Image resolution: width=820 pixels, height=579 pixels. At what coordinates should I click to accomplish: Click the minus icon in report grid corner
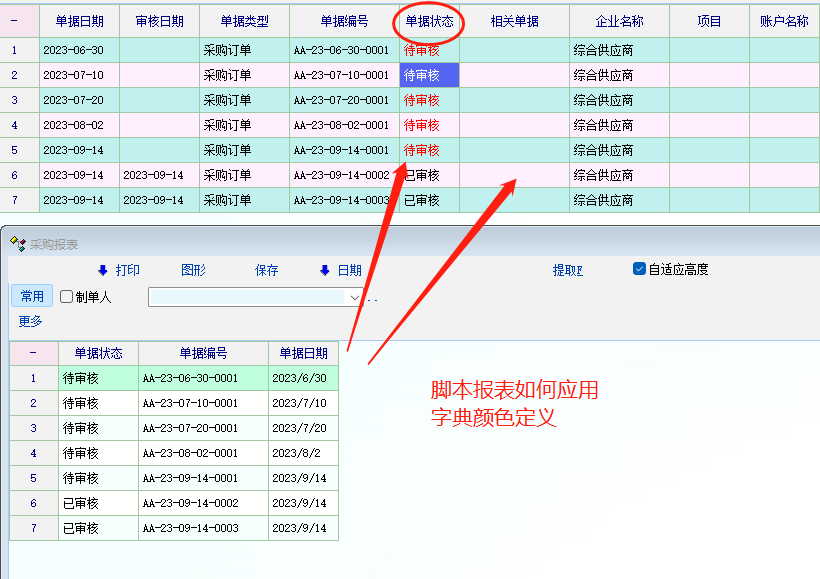click(33, 353)
